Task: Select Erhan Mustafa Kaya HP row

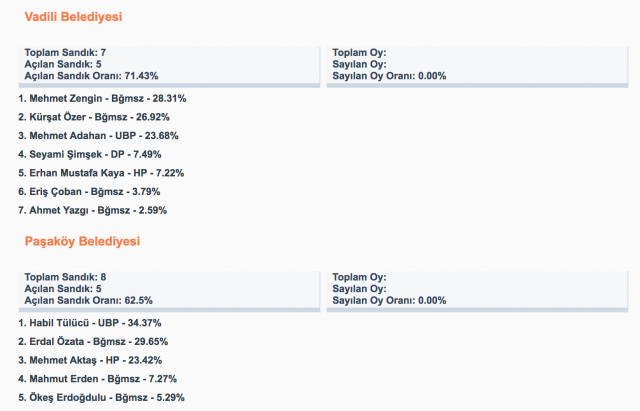Action: [100, 173]
